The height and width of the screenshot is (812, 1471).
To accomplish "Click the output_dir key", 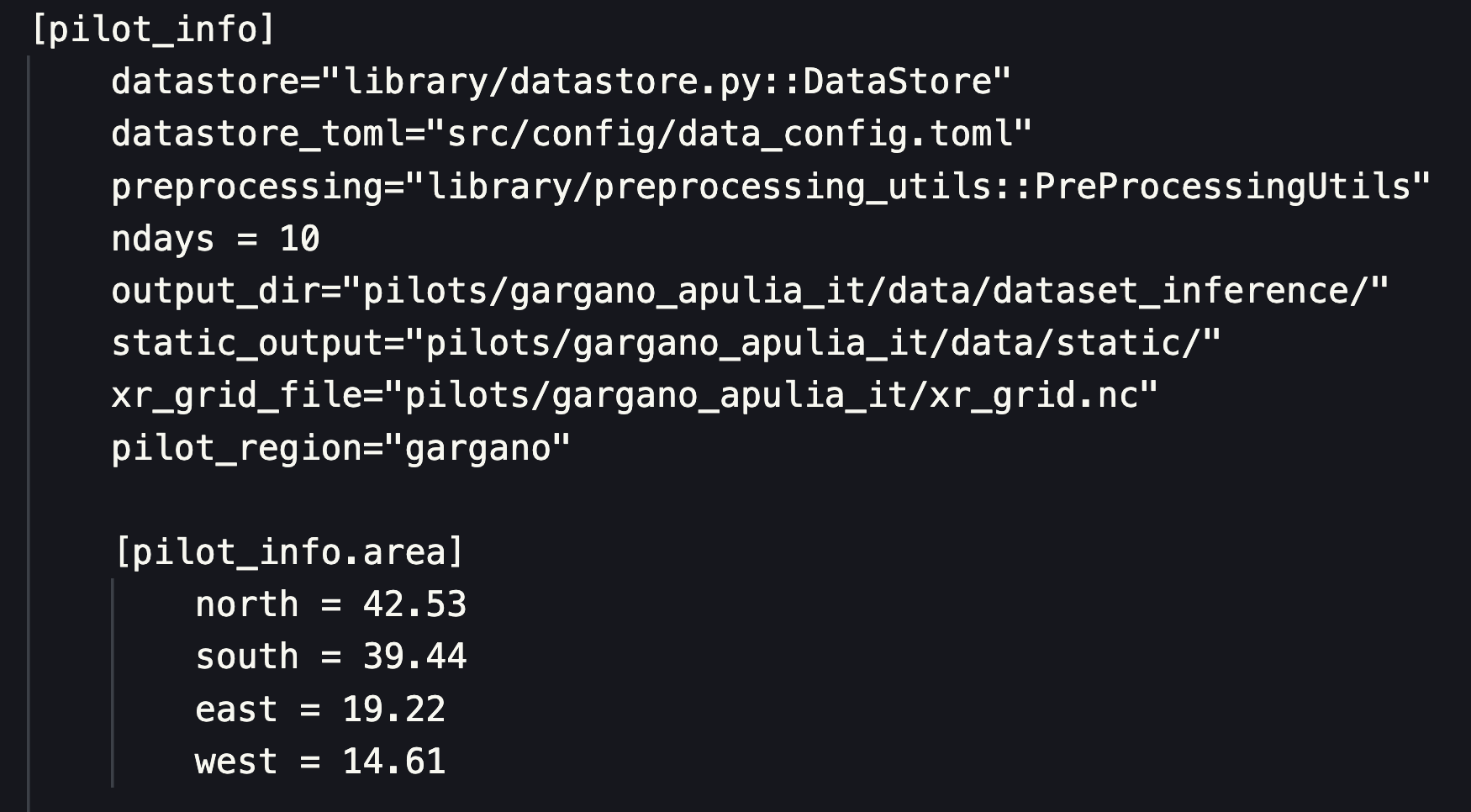I will click(x=215, y=291).
